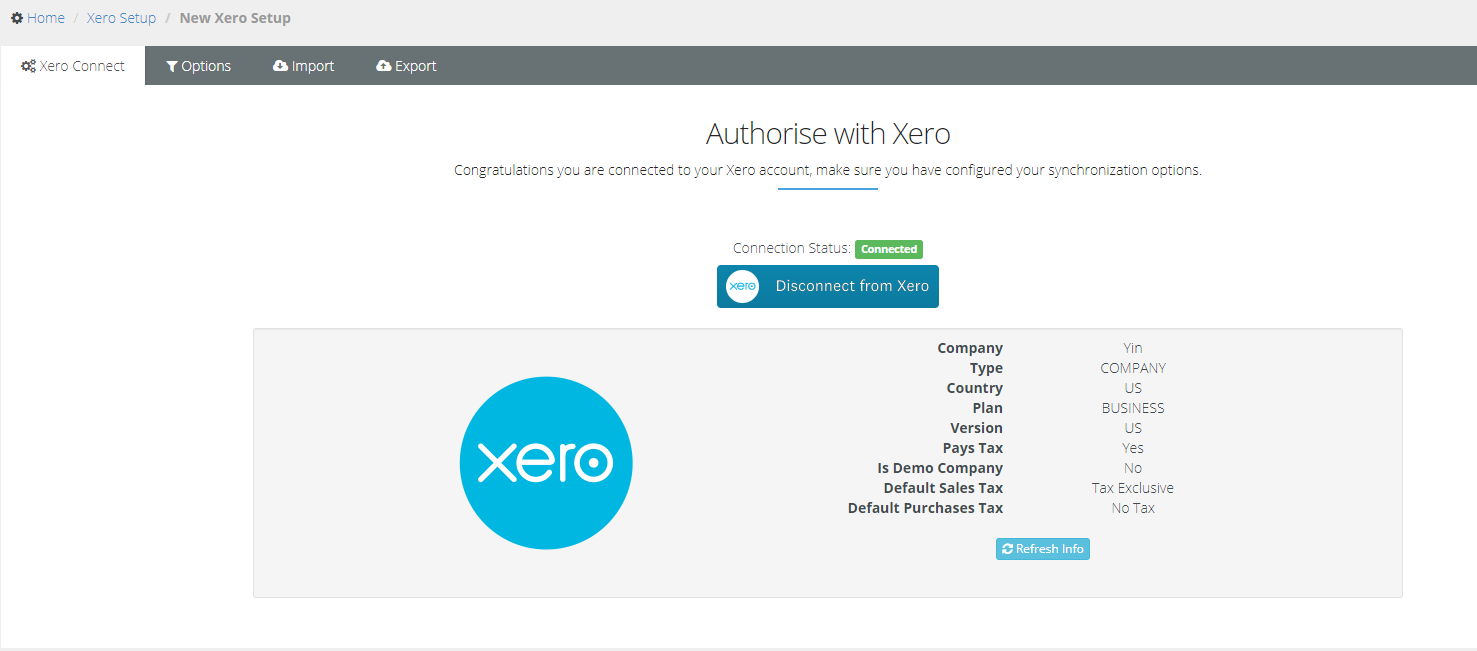Open the Xero Setup breadcrumb link
This screenshot has height=651, width=1477.
pyautogui.click(x=121, y=18)
